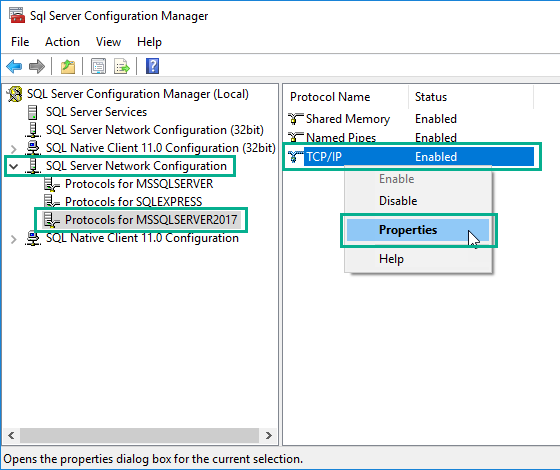Click the Enabled status of TCP/IP
This screenshot has height=470, width=560.
pyautogui.click(x=436, y=156)
